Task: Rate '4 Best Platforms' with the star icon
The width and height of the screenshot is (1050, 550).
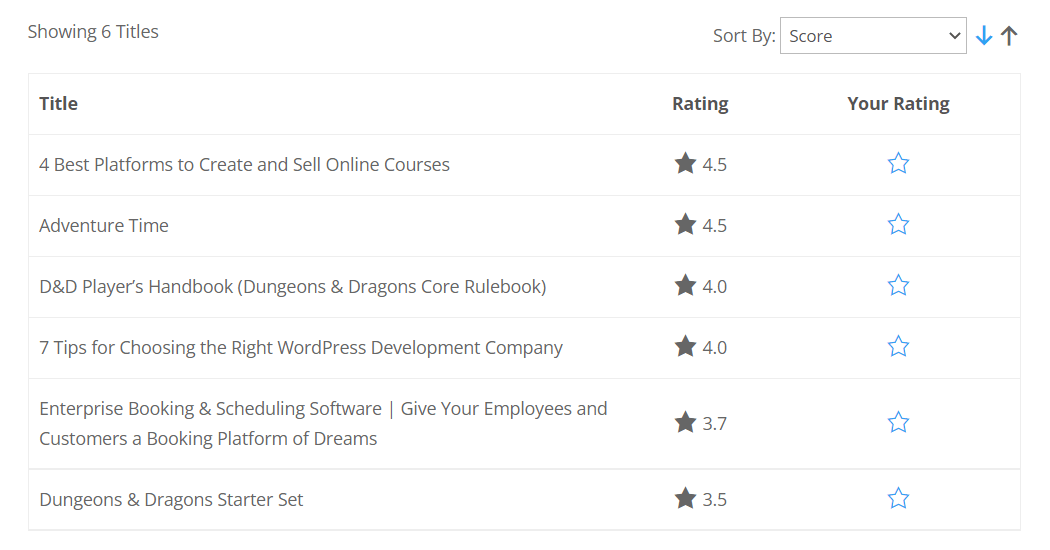Action: point(898,164)
